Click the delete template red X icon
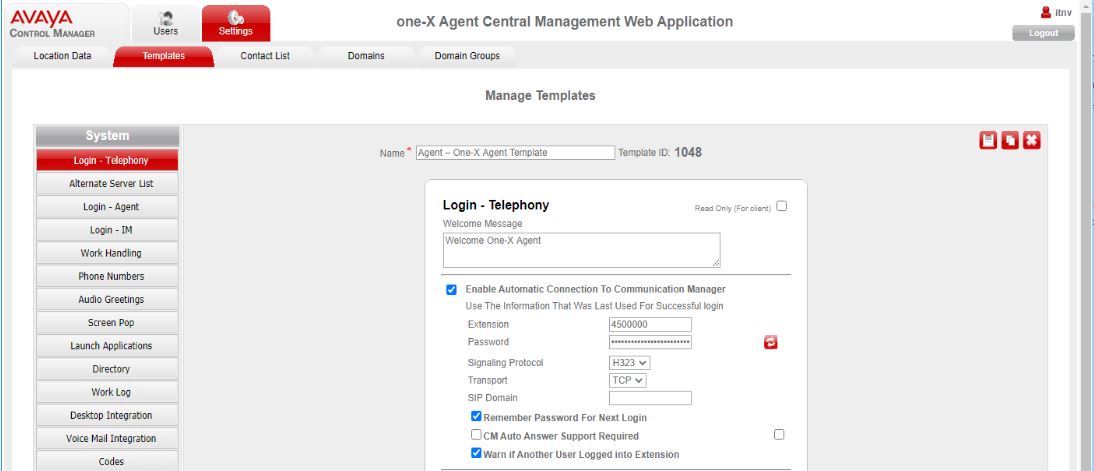 pos(1032,140)
